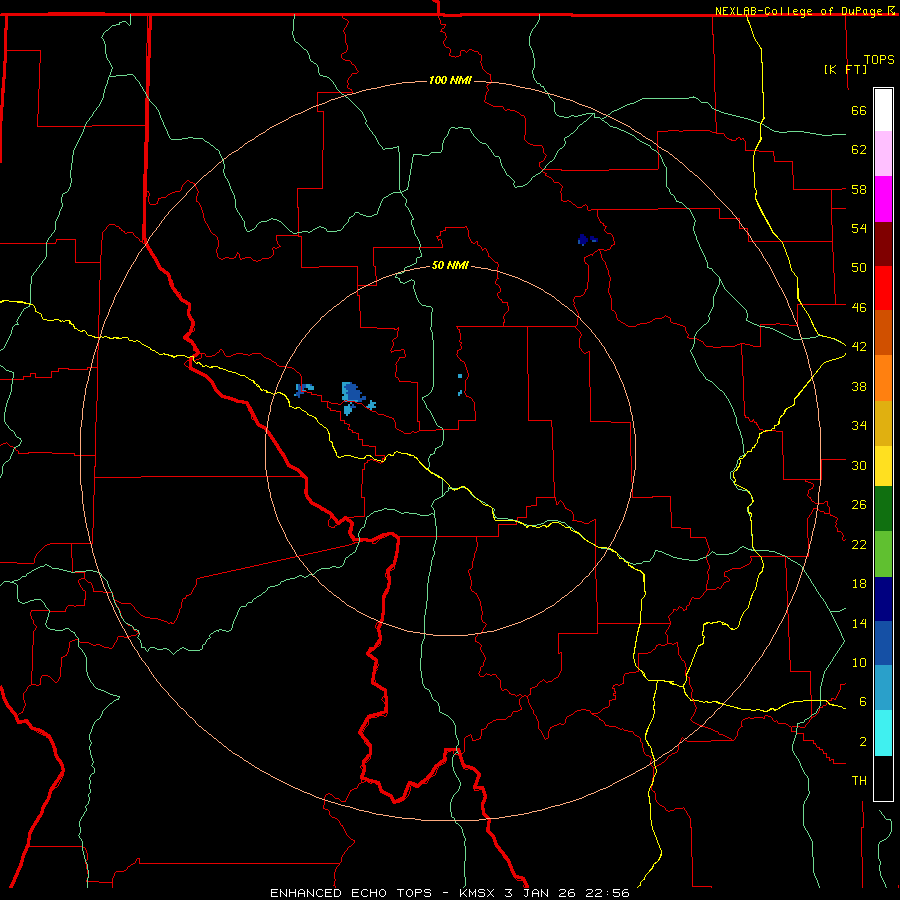This screenshot has width=900, height=900.
Task: Click the "30" legend value
Action: coord(859,465)
